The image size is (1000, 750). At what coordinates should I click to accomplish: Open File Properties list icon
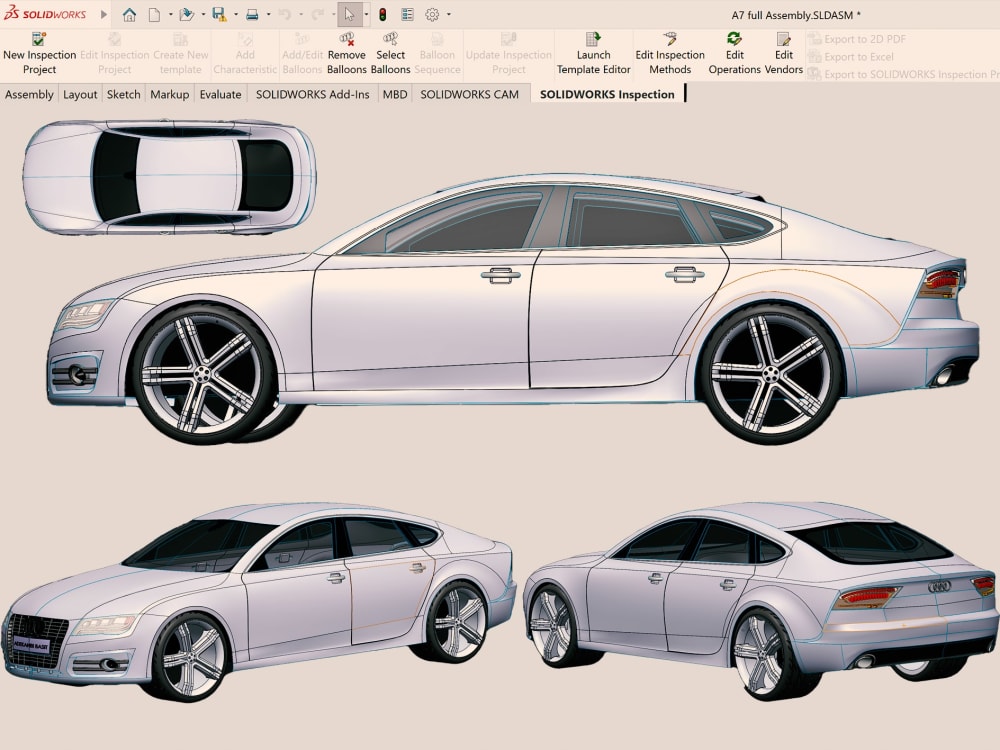click(x=408, y=14)
